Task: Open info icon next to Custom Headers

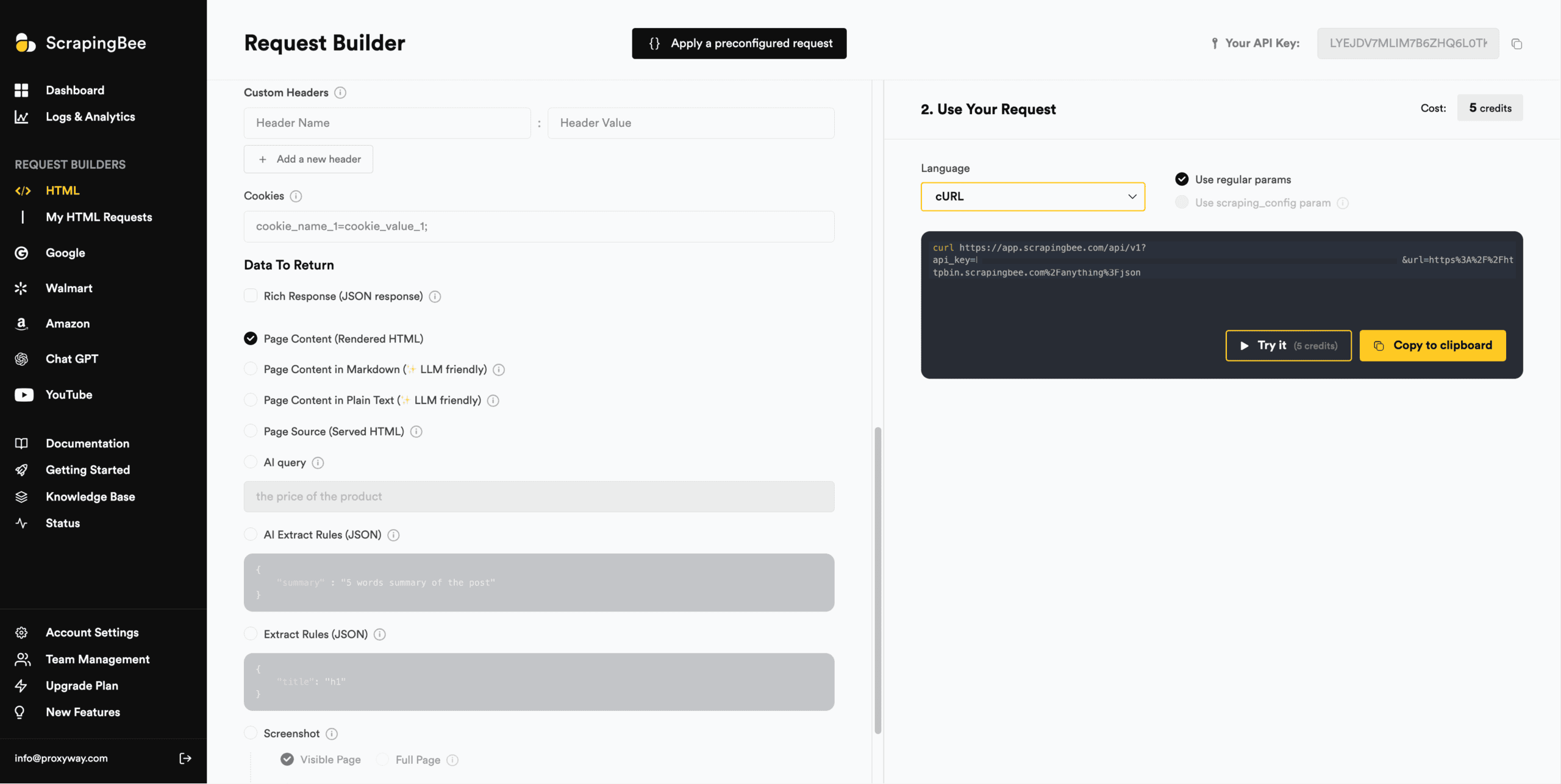Action: (x=340, y=93)
